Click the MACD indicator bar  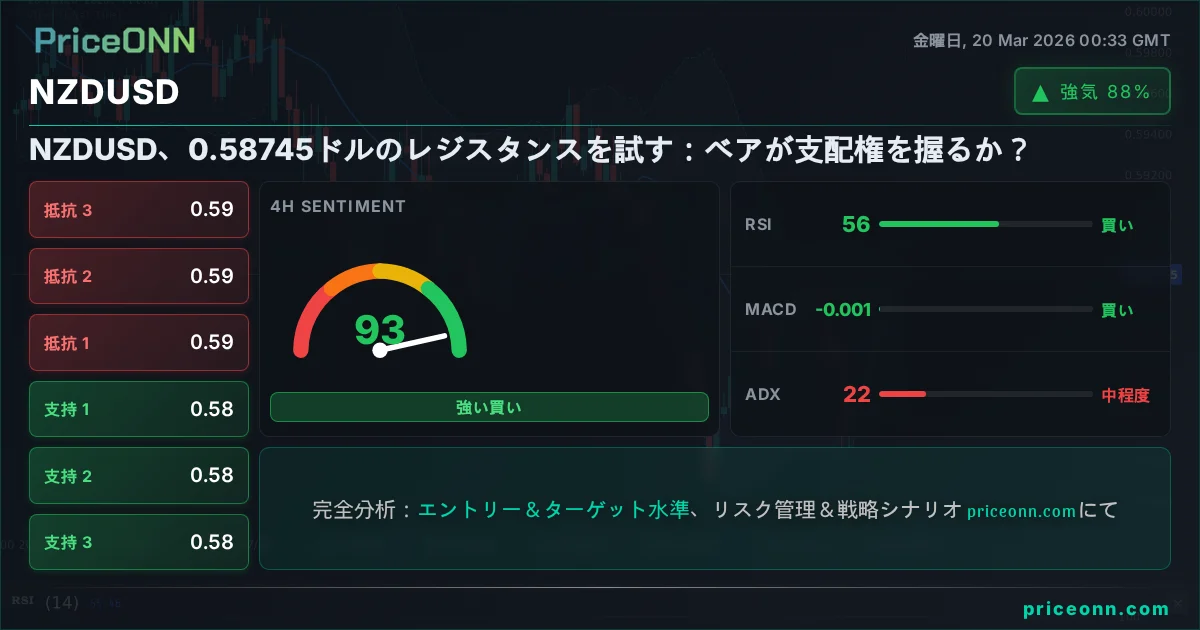point(985,310)
